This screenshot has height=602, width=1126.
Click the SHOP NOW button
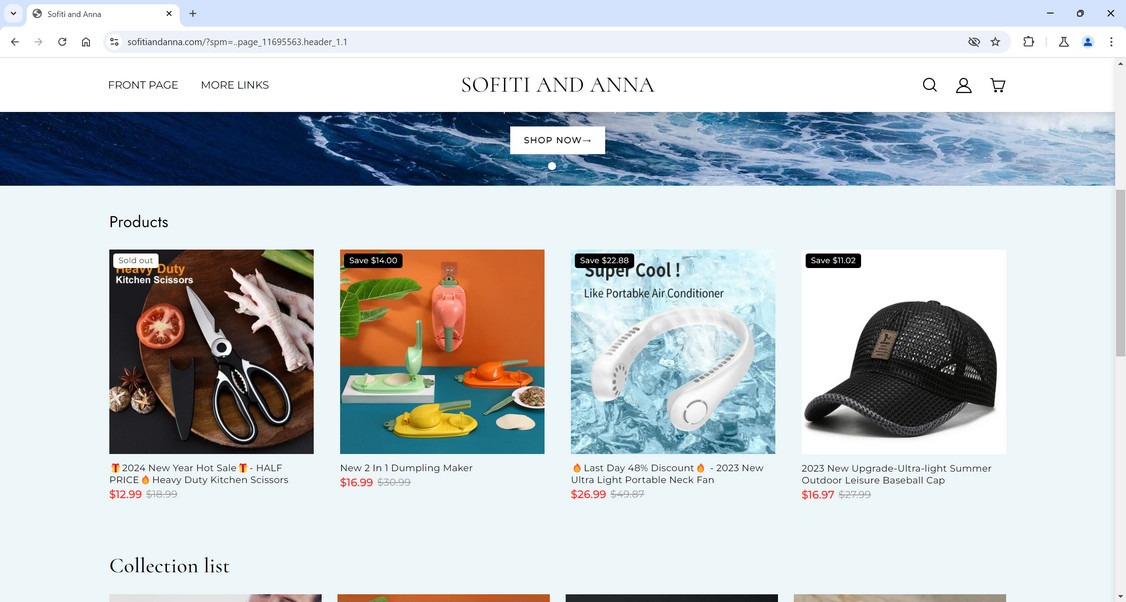point(557,140)
